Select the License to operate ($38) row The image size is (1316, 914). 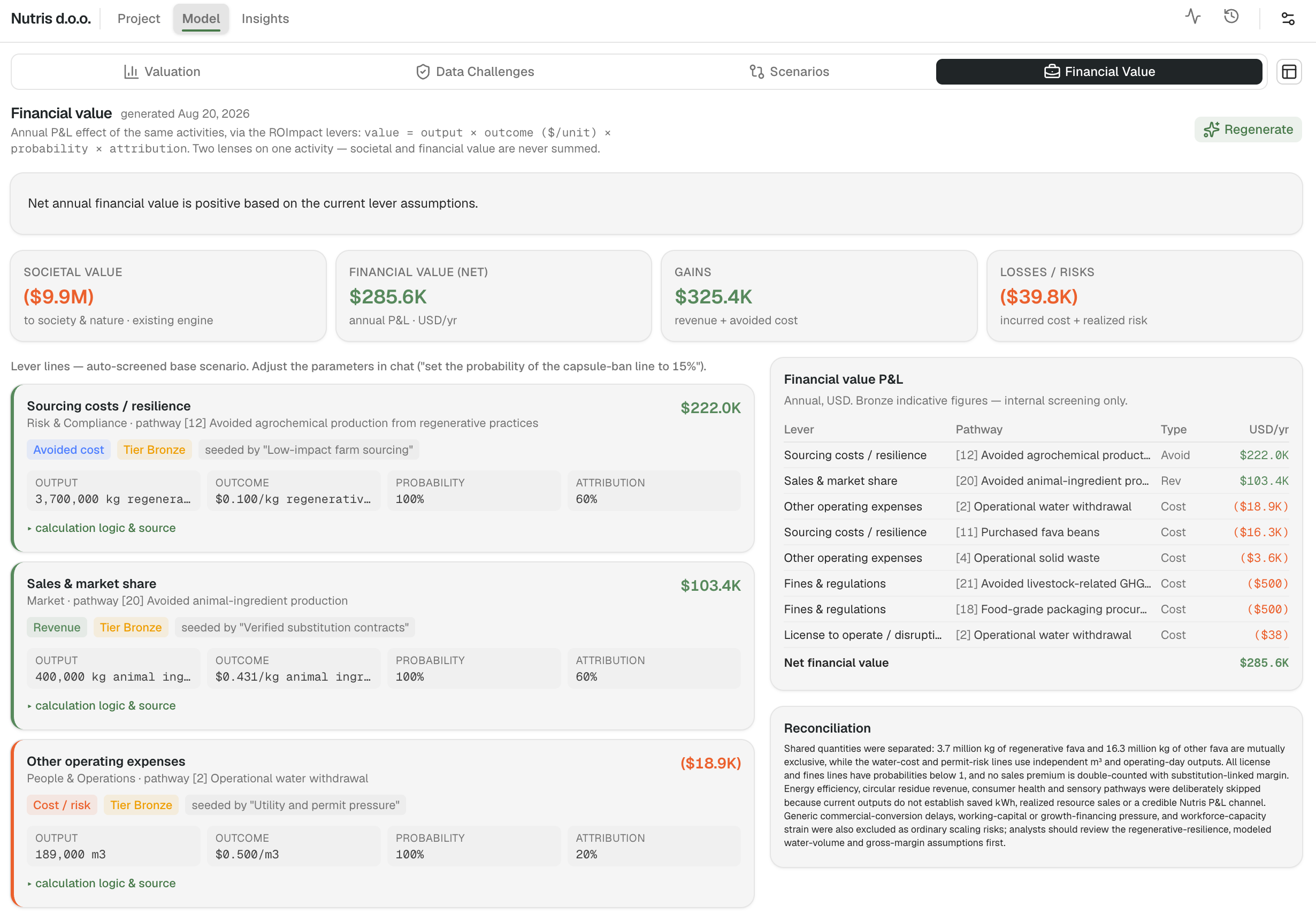click(x=1036, y=635)
